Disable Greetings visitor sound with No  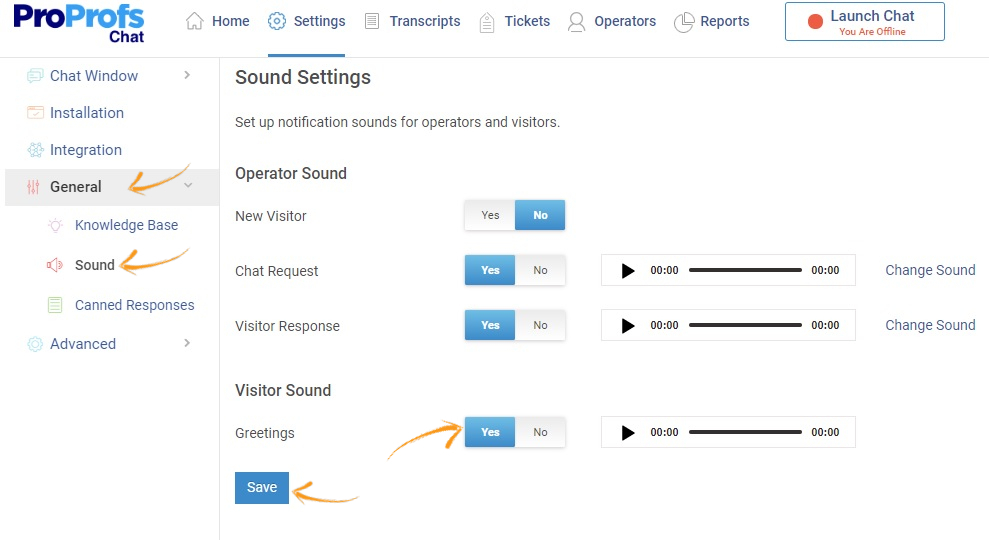540,432
